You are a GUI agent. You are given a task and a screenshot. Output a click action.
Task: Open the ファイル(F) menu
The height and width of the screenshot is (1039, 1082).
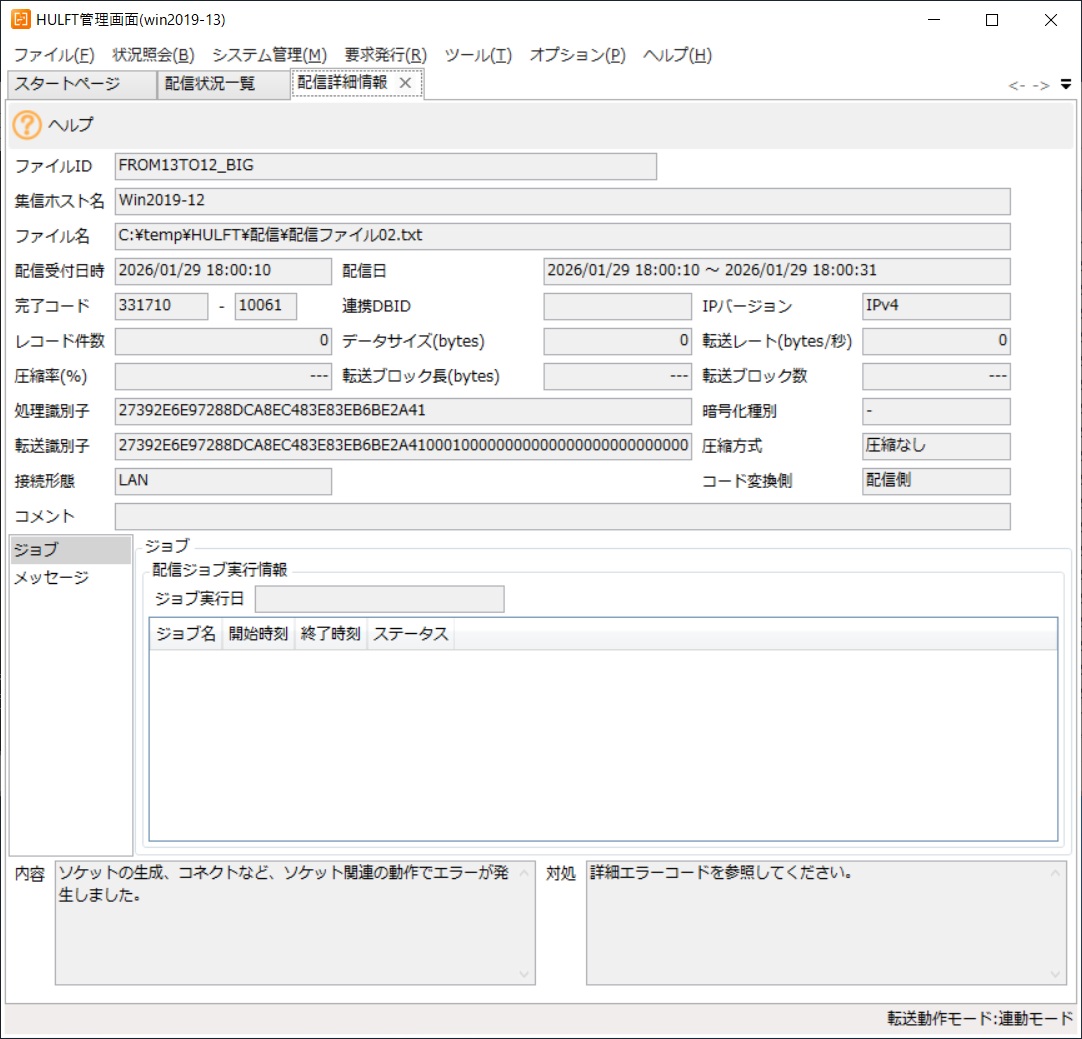[54, 55]
